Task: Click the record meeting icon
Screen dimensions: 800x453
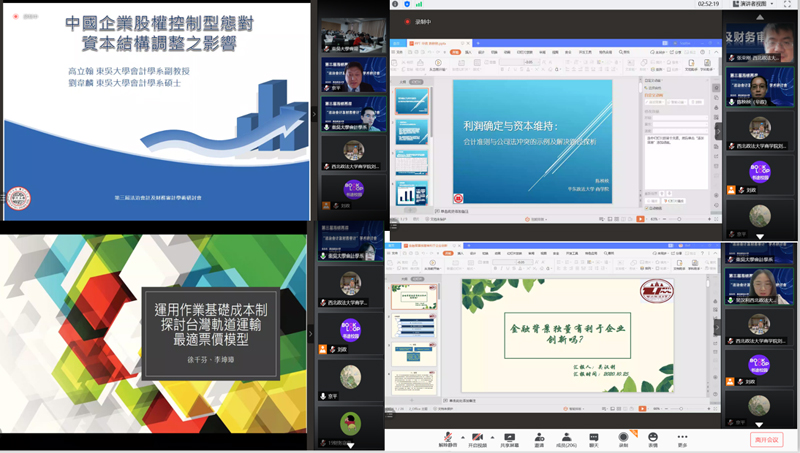Action: tap(623, 437)
